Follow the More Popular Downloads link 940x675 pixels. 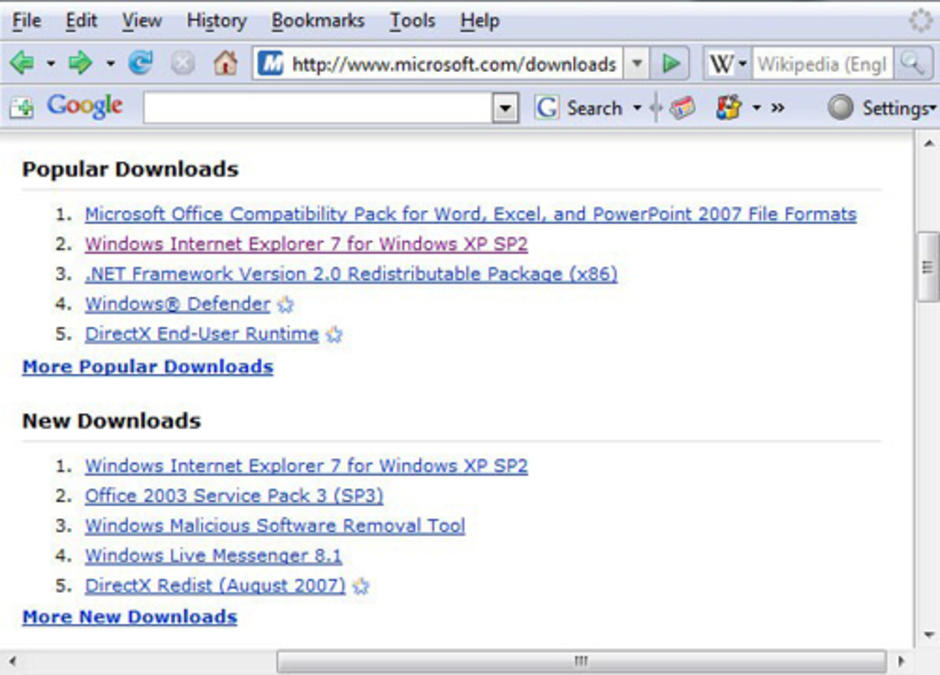148,367
